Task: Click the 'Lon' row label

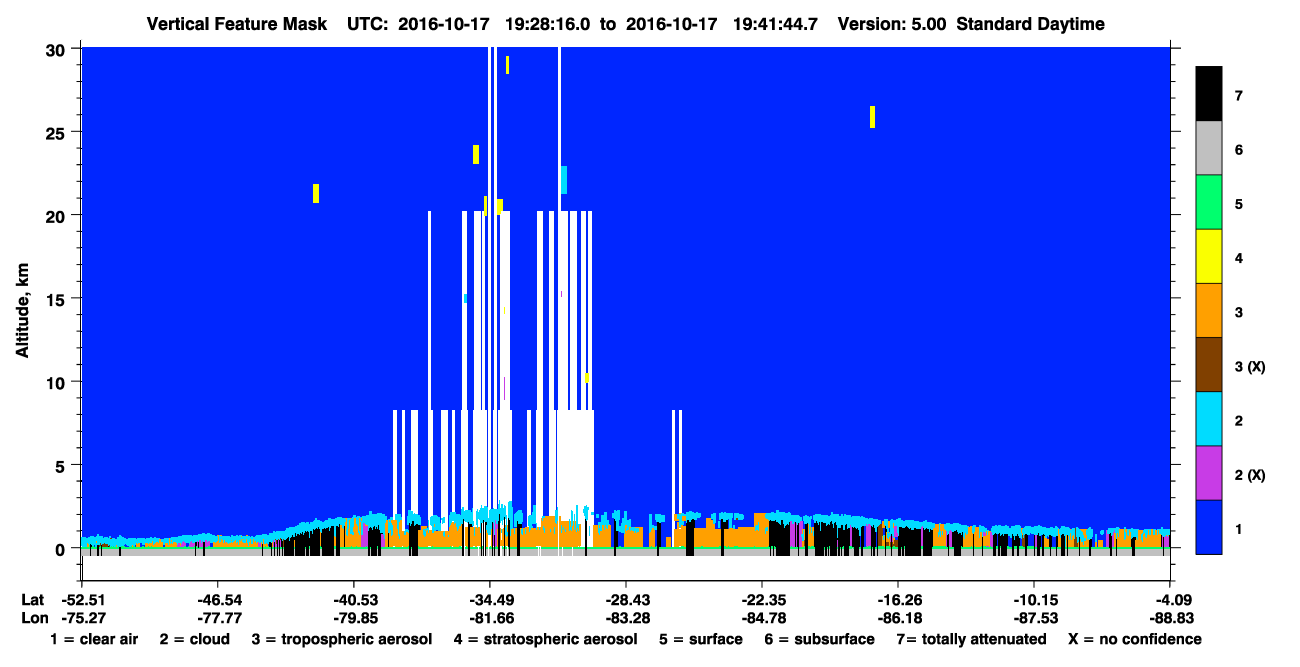Action: 33,618
